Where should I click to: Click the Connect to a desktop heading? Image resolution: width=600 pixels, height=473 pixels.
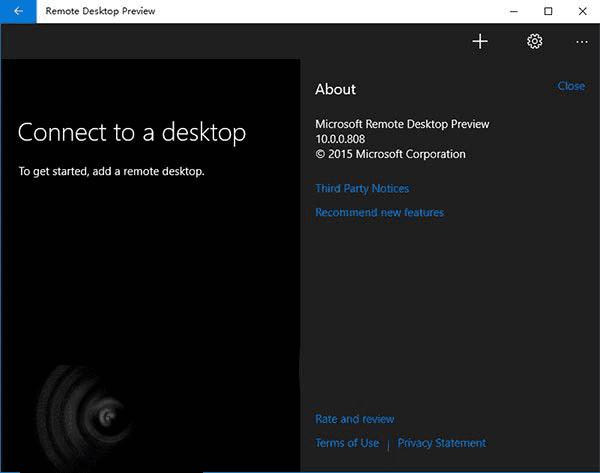[132, 132]
